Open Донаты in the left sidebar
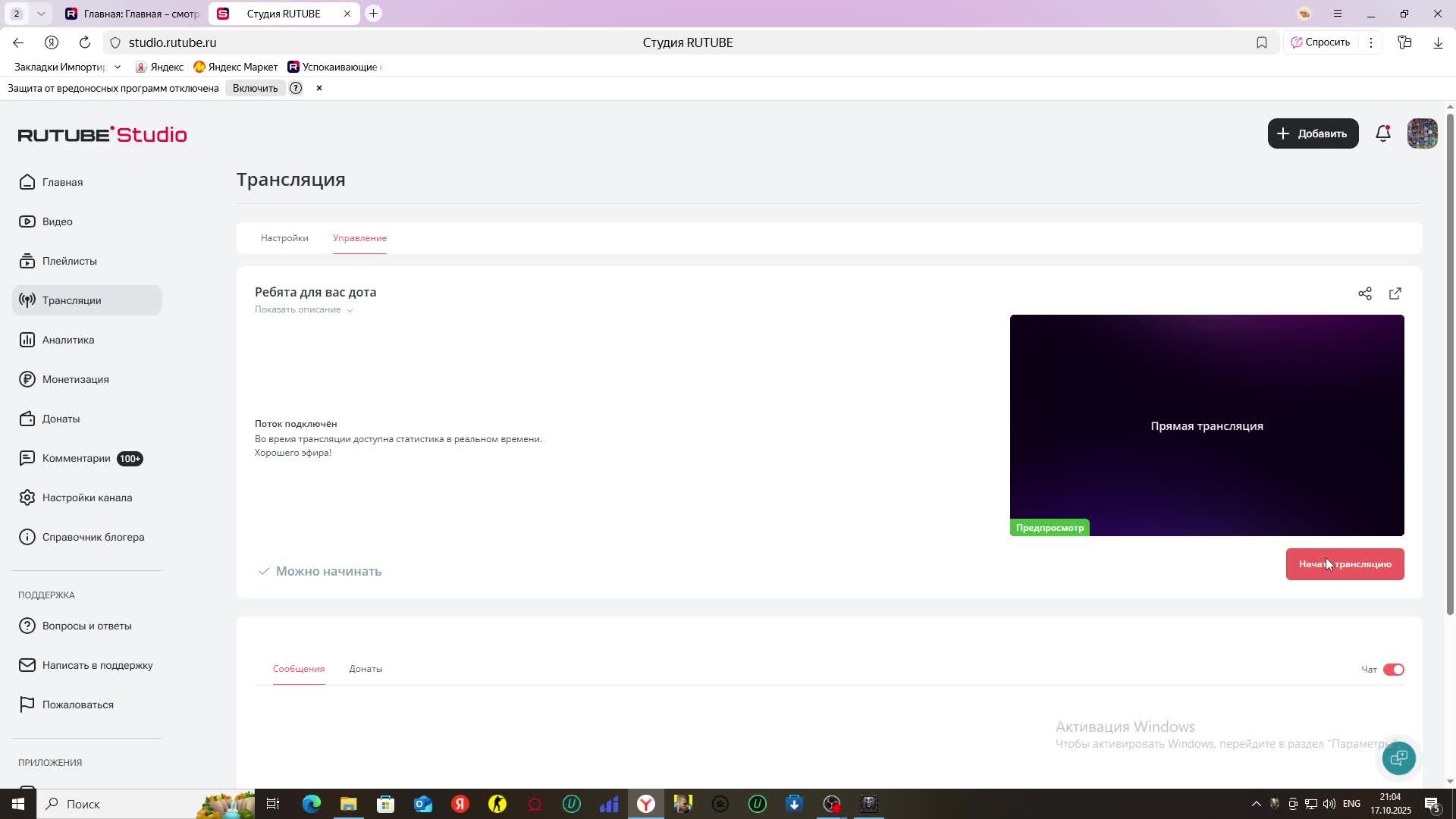The image size is (1456, 819). click(x=61, y=419)
